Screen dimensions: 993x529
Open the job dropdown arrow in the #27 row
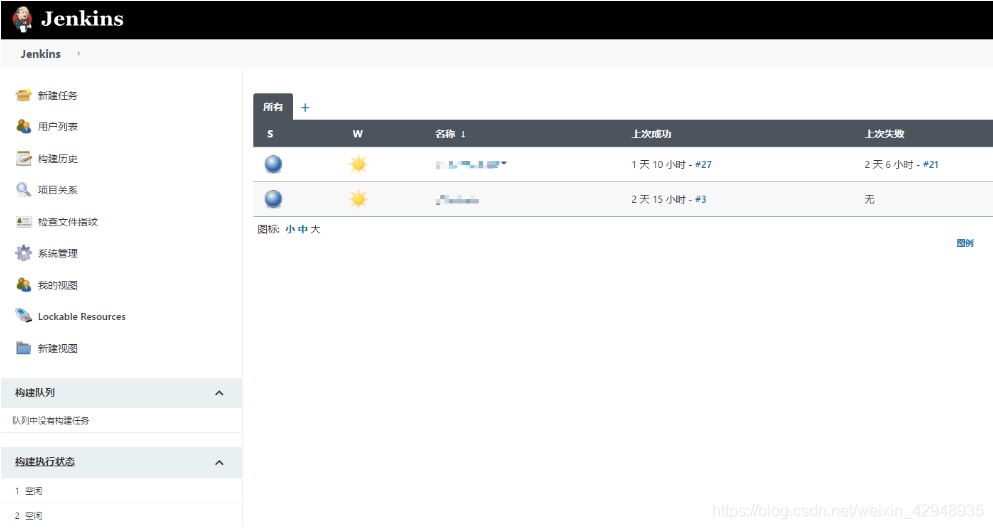point(504,163)
